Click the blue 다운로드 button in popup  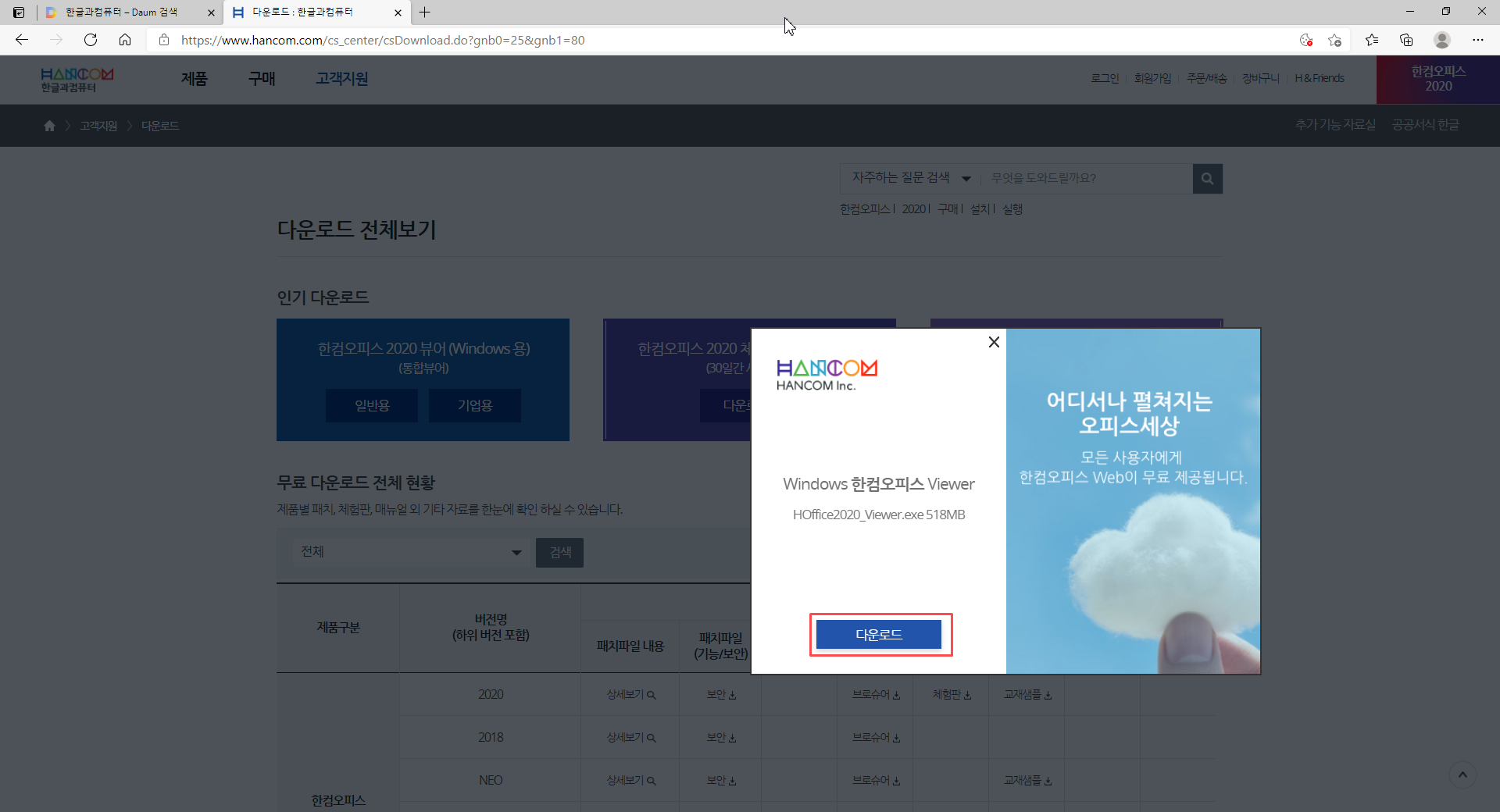tap(879, 635)
